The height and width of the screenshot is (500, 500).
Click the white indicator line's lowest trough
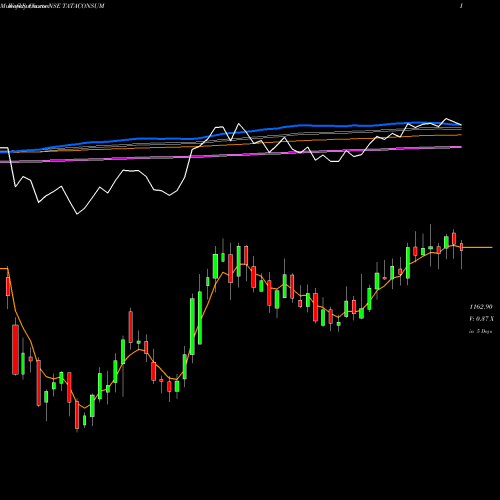pyautogui.click(x=77, y=214)
